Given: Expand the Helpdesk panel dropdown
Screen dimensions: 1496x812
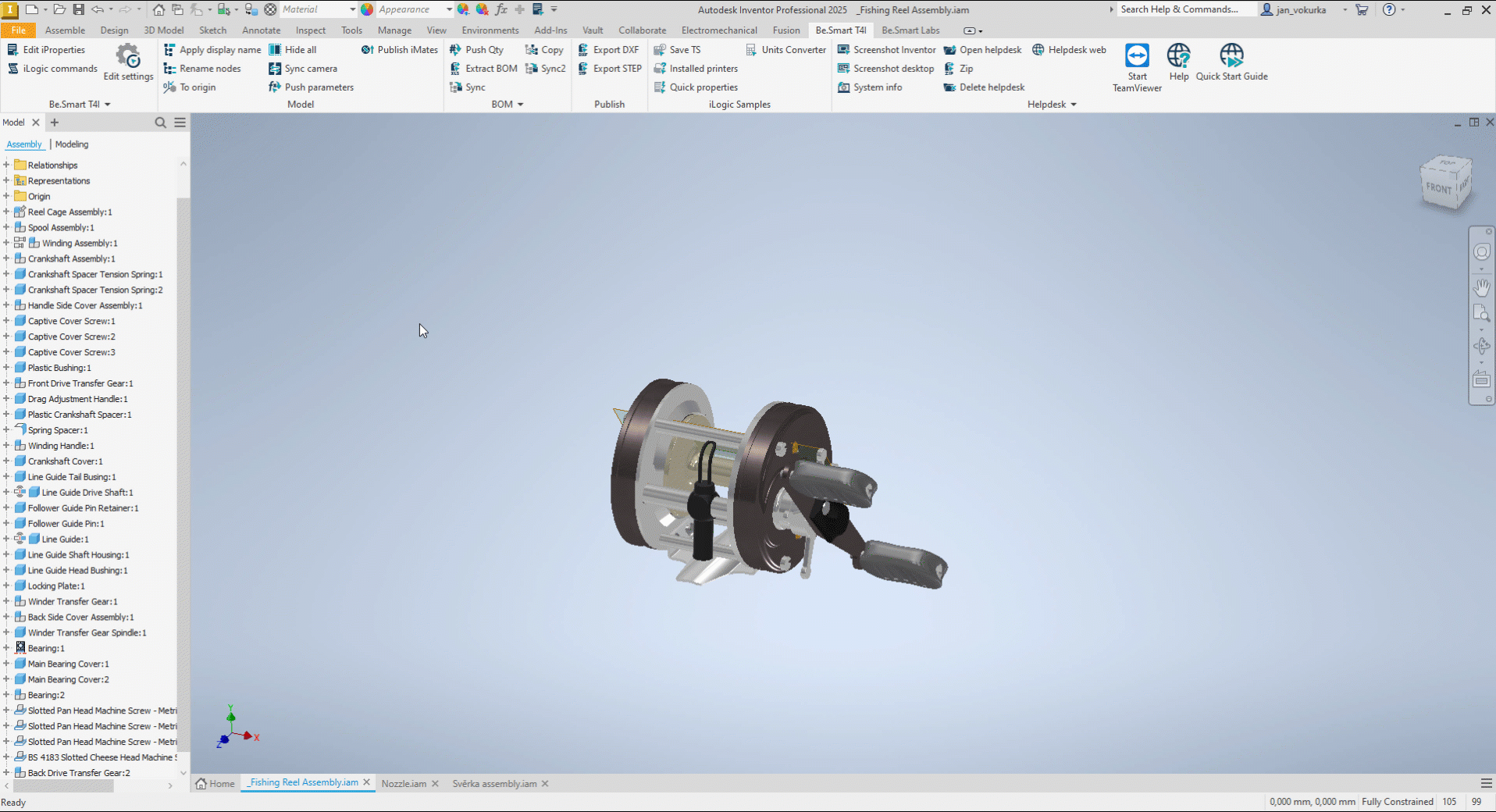Looking at the screenshot, I should tap(1074, 105).
